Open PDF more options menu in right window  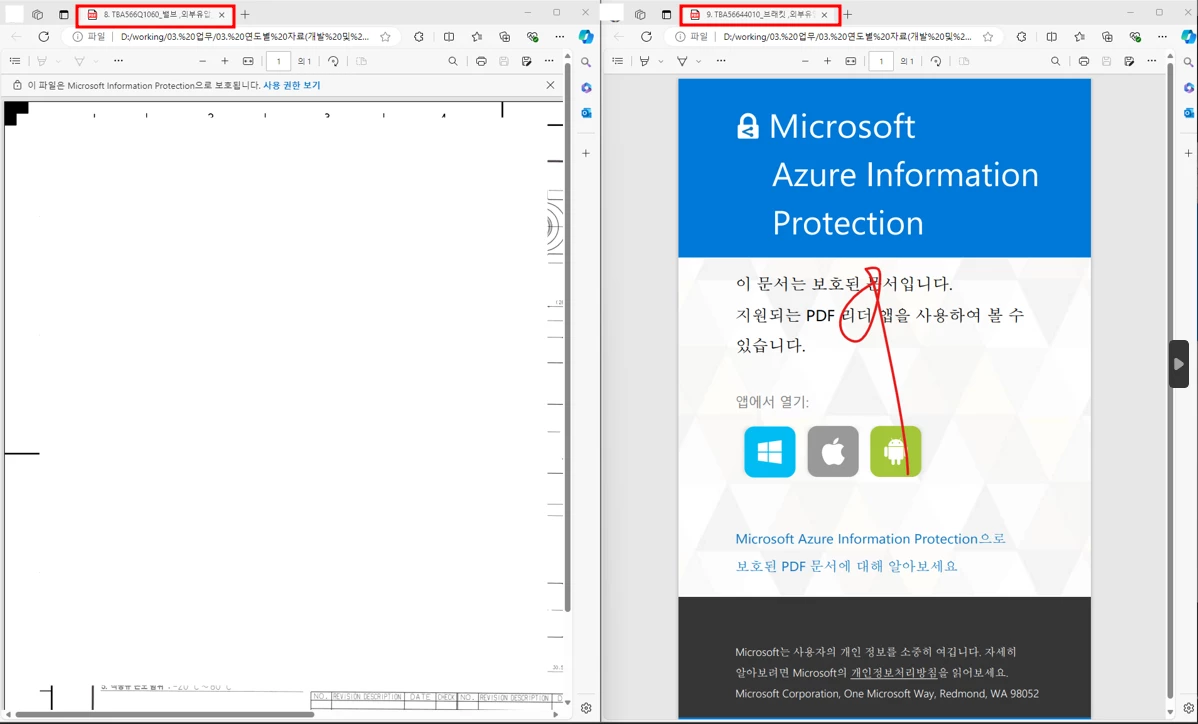[1152, 61]
